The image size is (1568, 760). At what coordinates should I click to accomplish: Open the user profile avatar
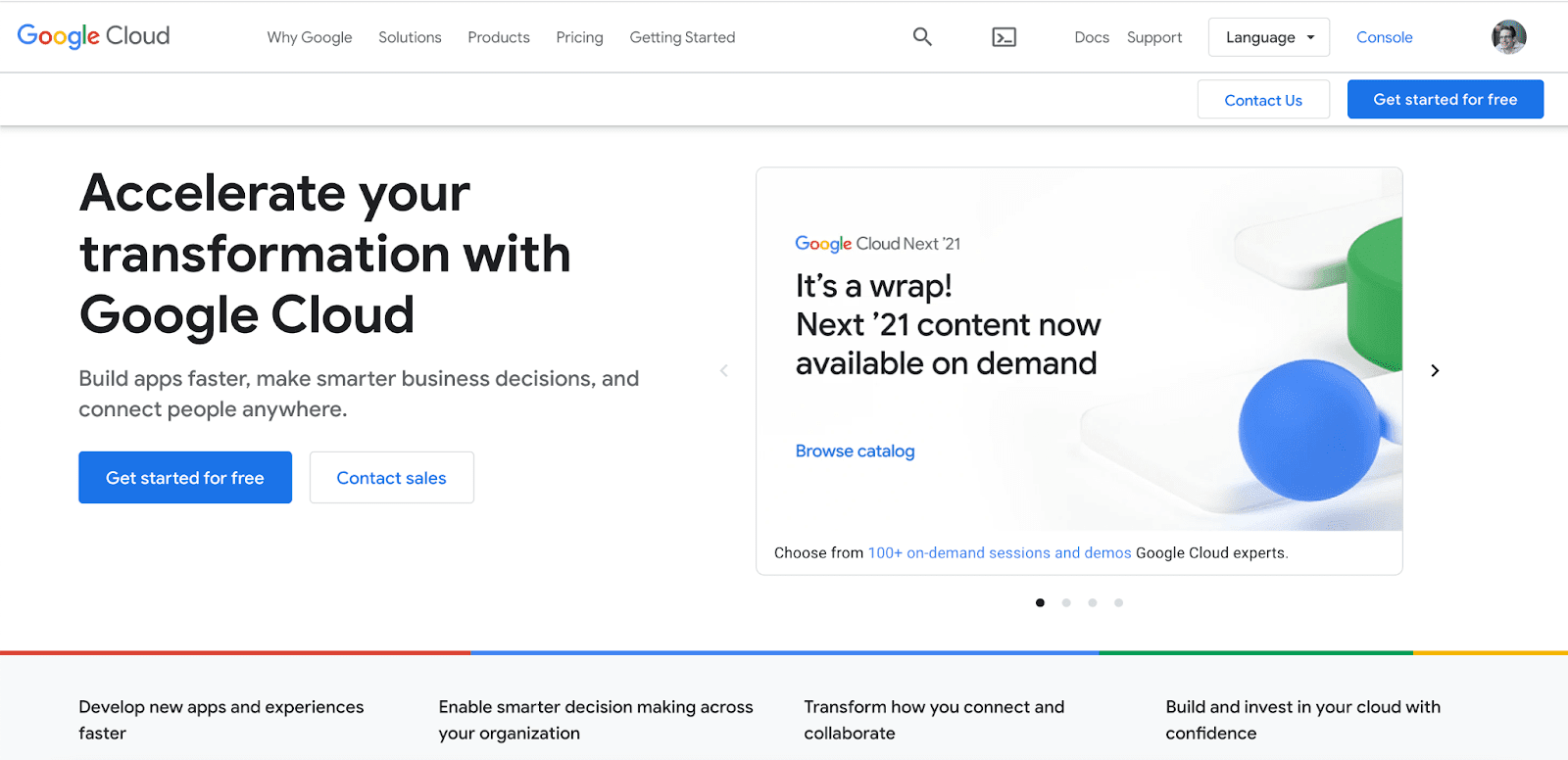[x=1508, y=37]
